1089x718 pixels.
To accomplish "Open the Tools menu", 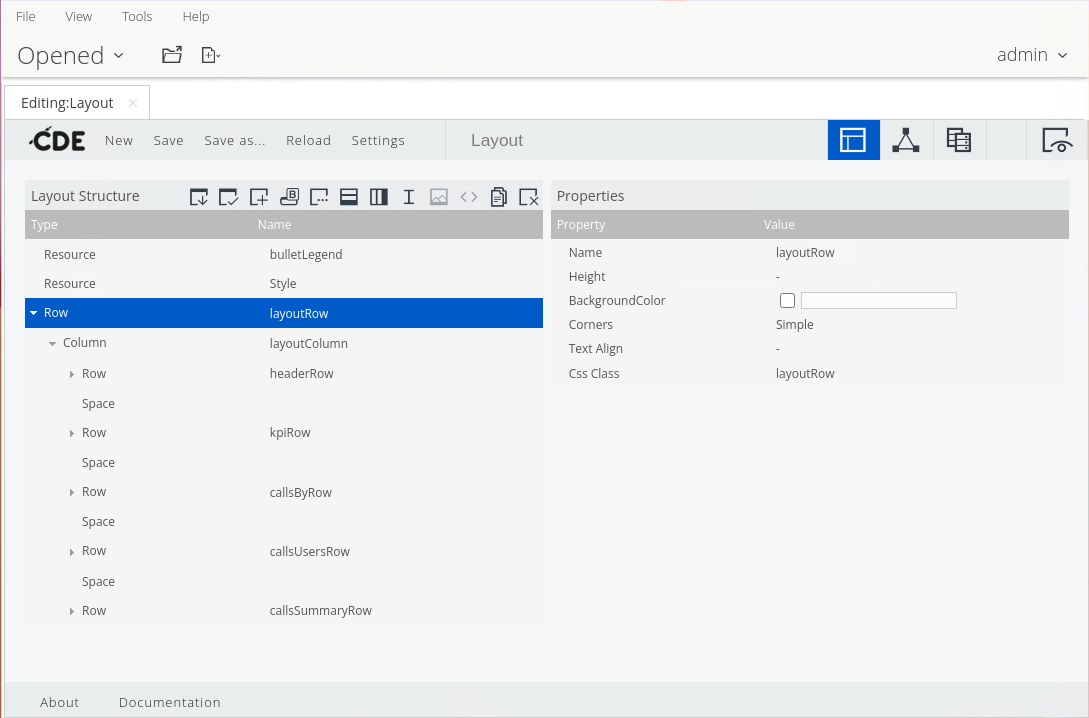I will [x=137, y=17].
